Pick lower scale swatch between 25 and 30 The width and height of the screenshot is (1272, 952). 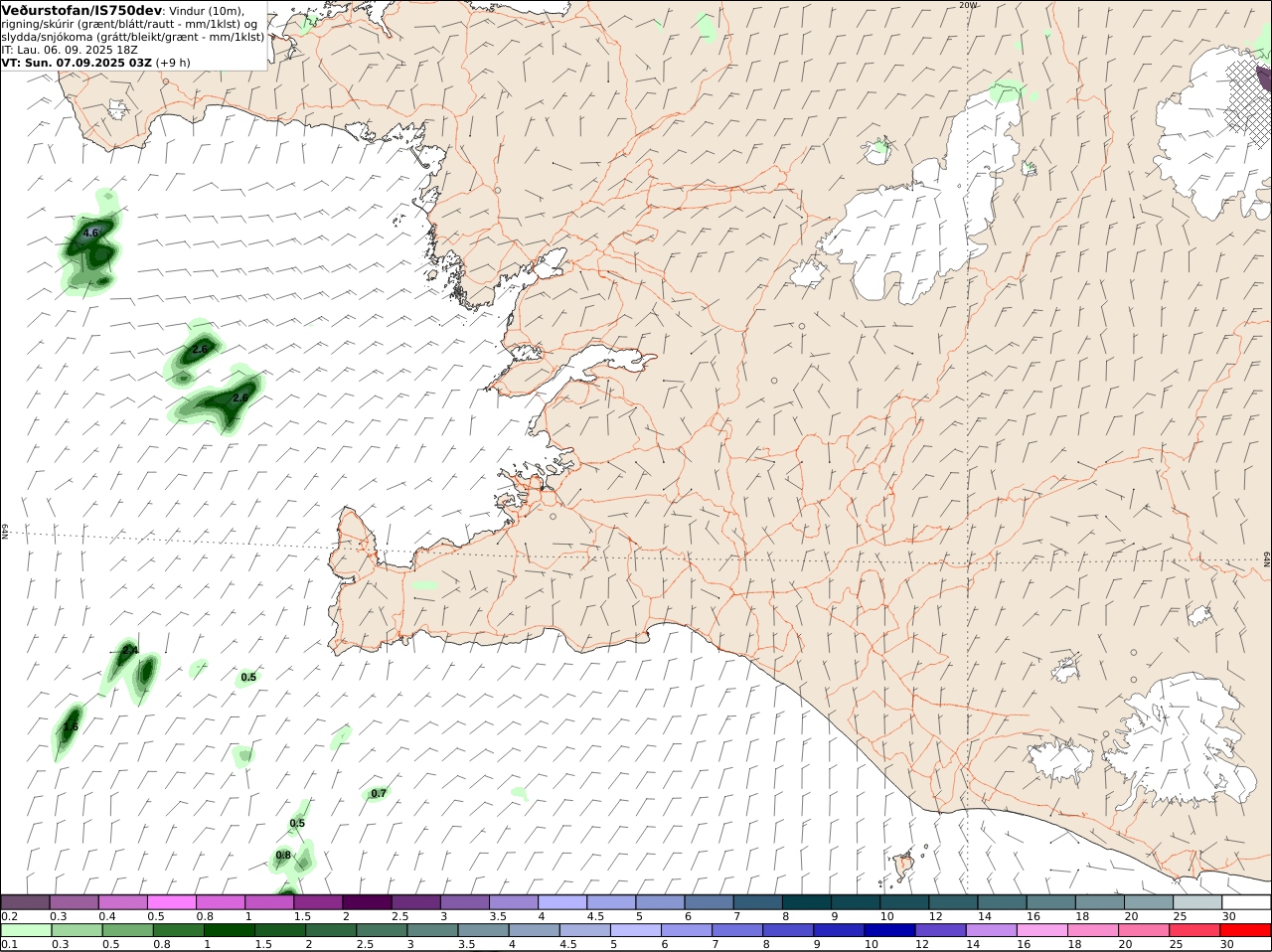[x=1193, y=930]
